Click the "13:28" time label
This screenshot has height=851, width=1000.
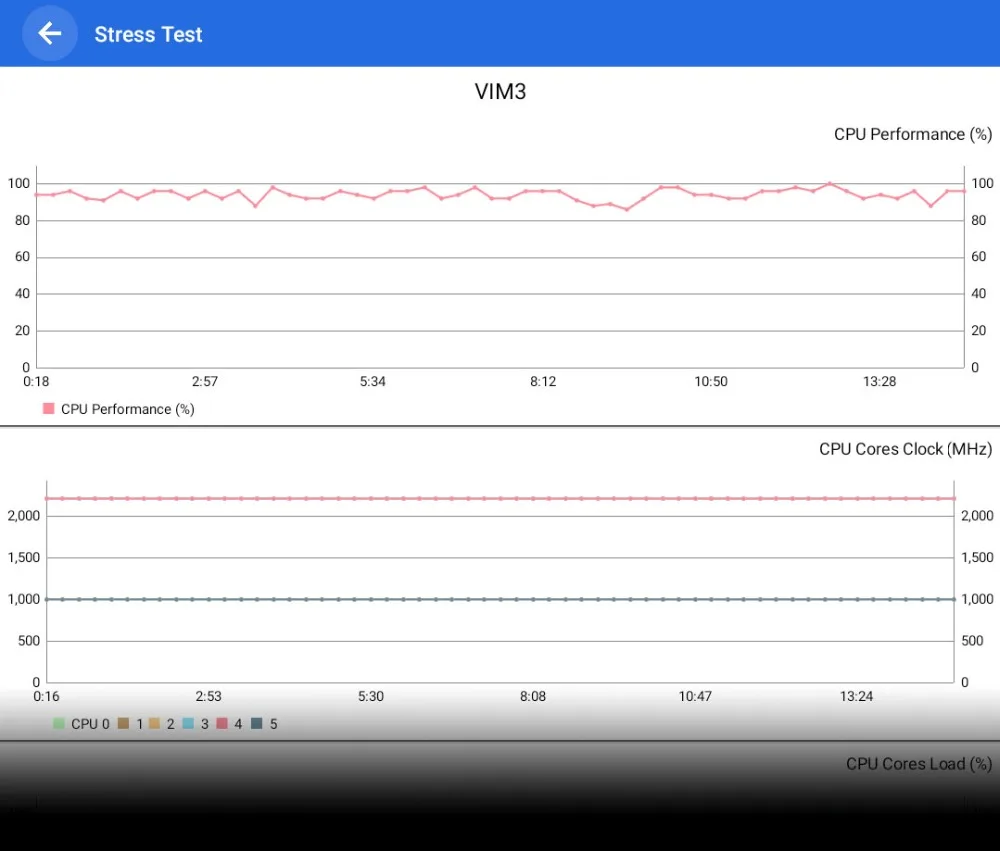click(x=879, y=381)
